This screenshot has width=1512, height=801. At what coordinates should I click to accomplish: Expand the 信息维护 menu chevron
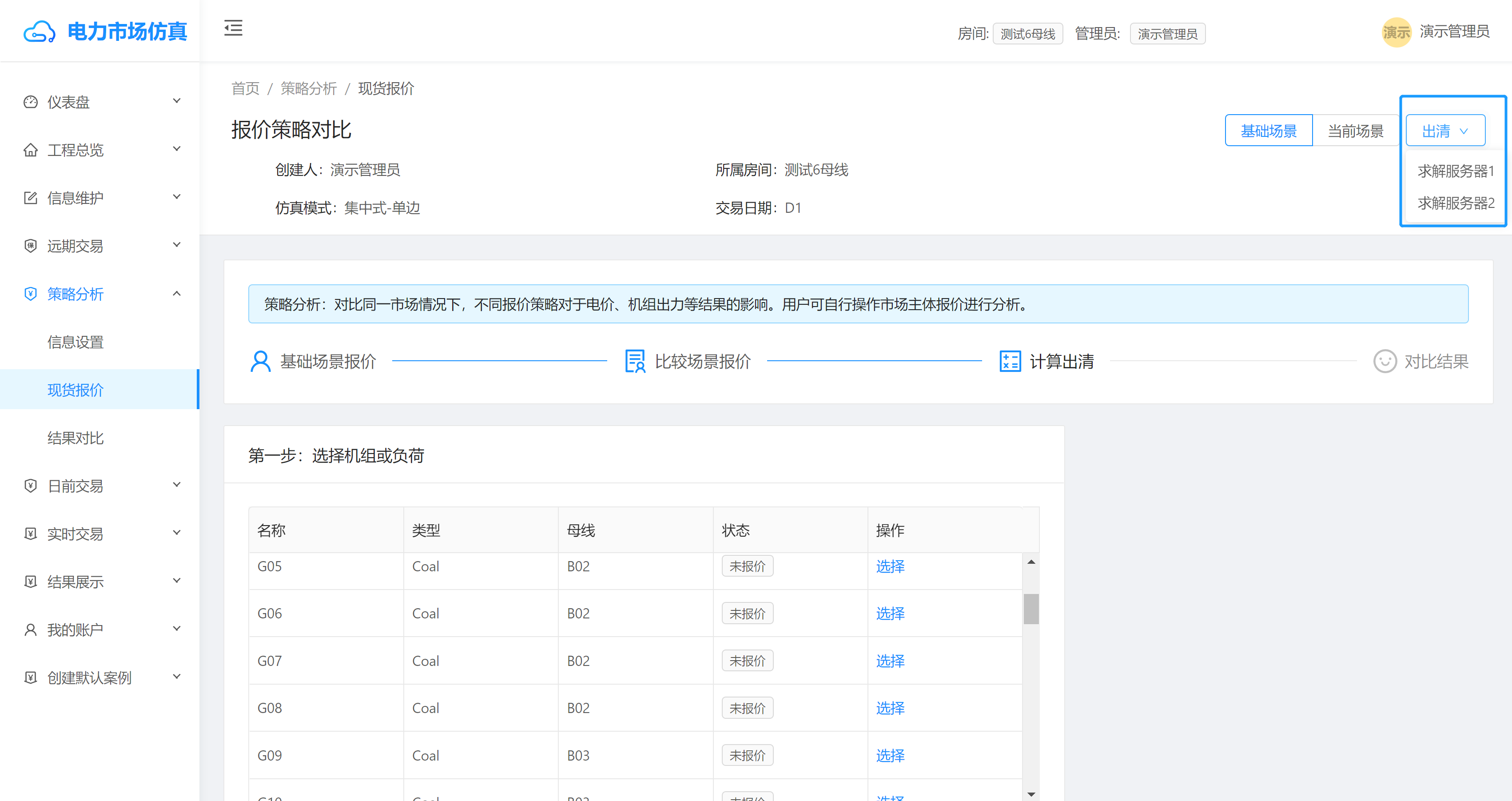tap(177, 197)
